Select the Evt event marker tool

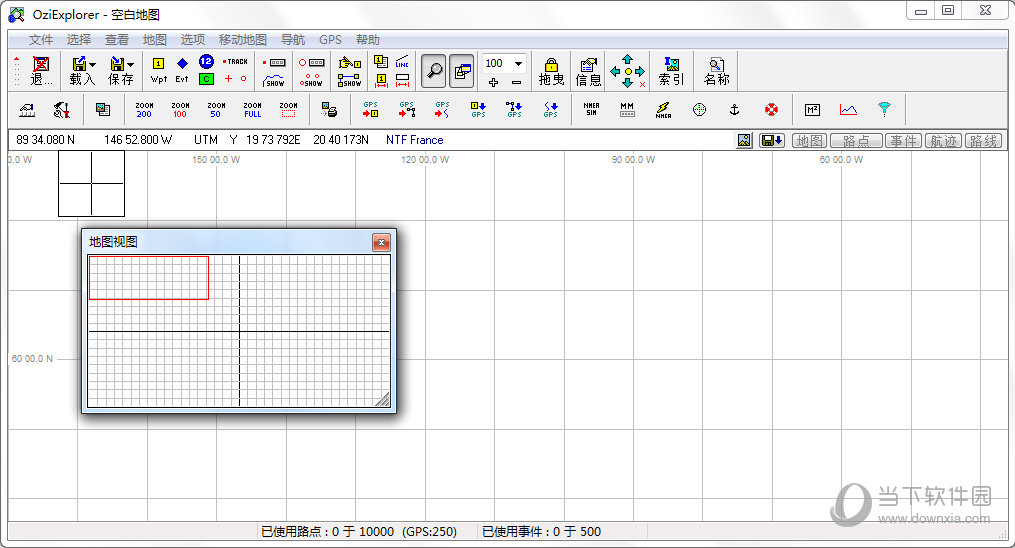click(x=182, y=70)
